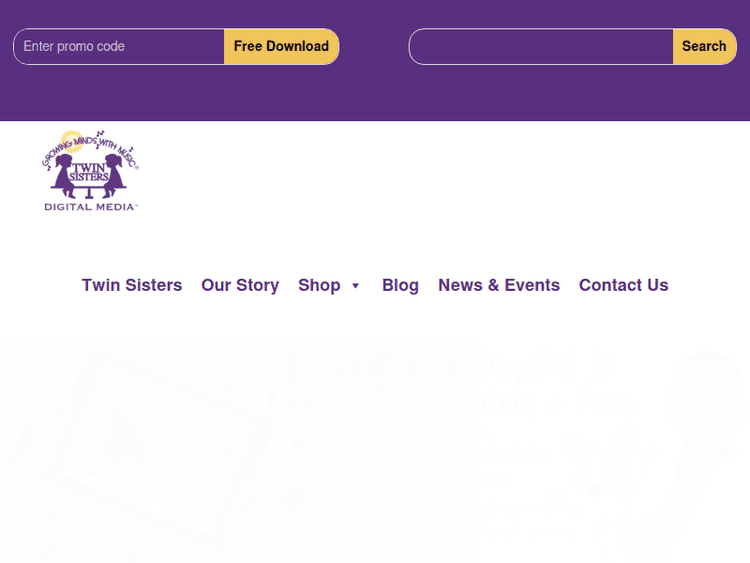Expand the Shop submenu arrow

pos(355,286)
